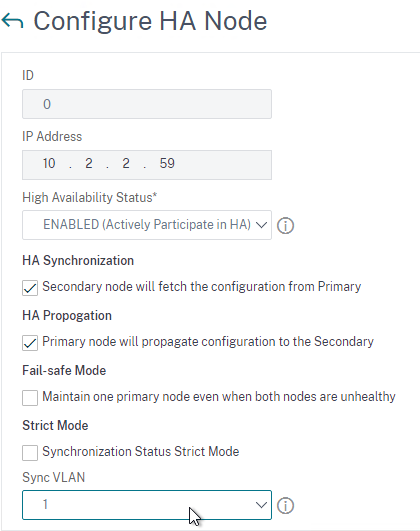Select the last IP octet 59
Screen dimensions: 420x531
pyautogui.click(x=167, y=164)
